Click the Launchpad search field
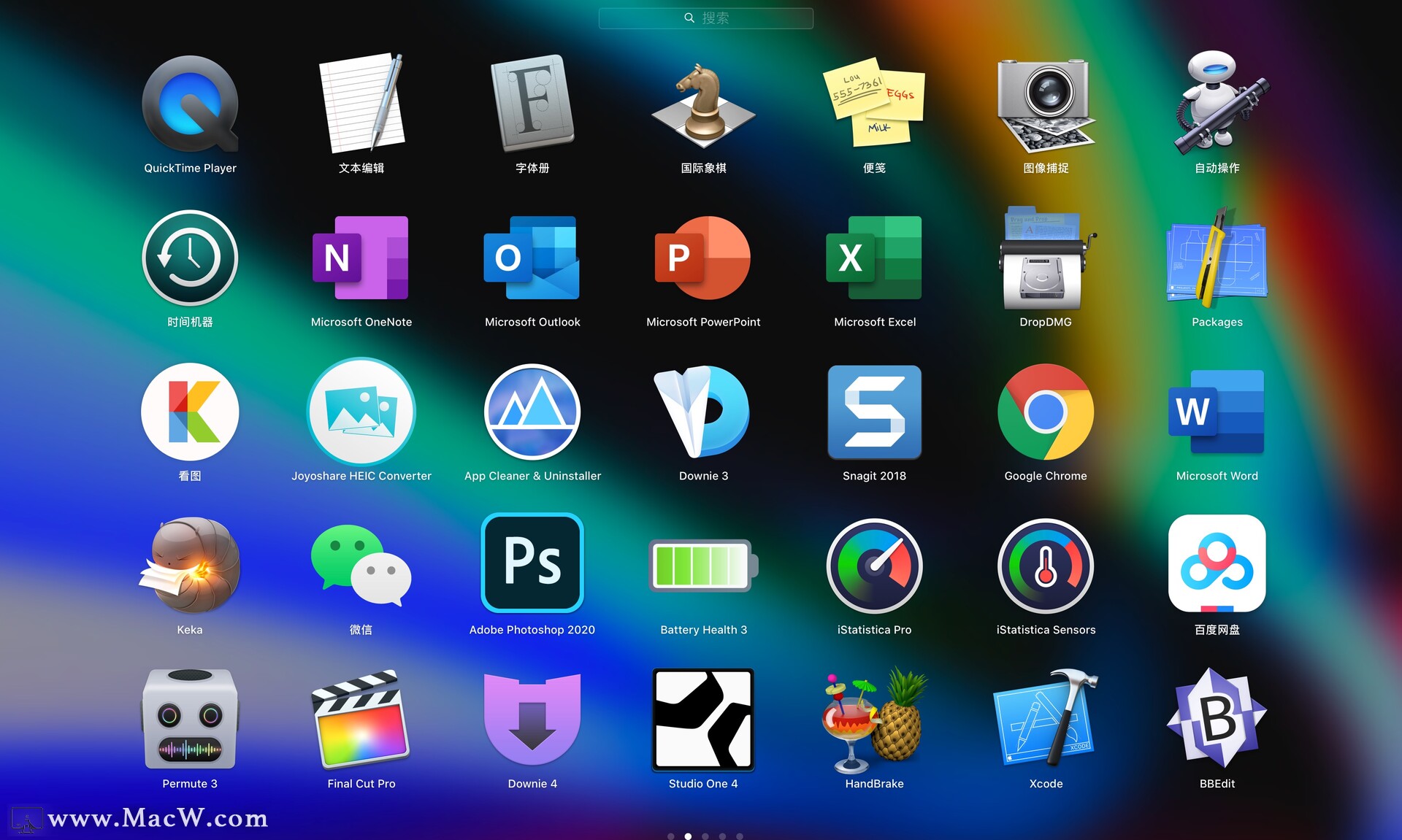 coord(705,18)
